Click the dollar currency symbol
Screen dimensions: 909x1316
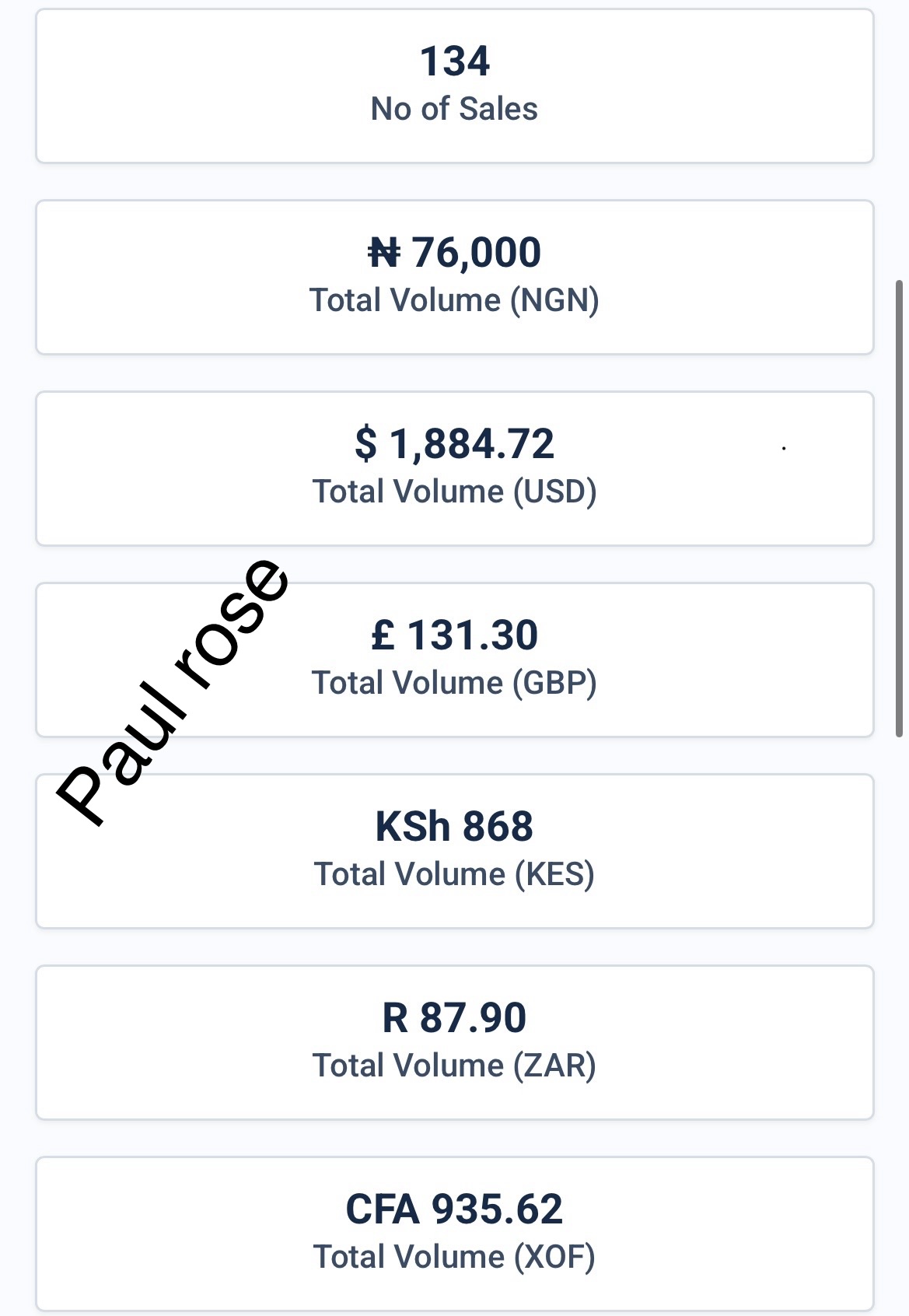[x=366, y=444]
